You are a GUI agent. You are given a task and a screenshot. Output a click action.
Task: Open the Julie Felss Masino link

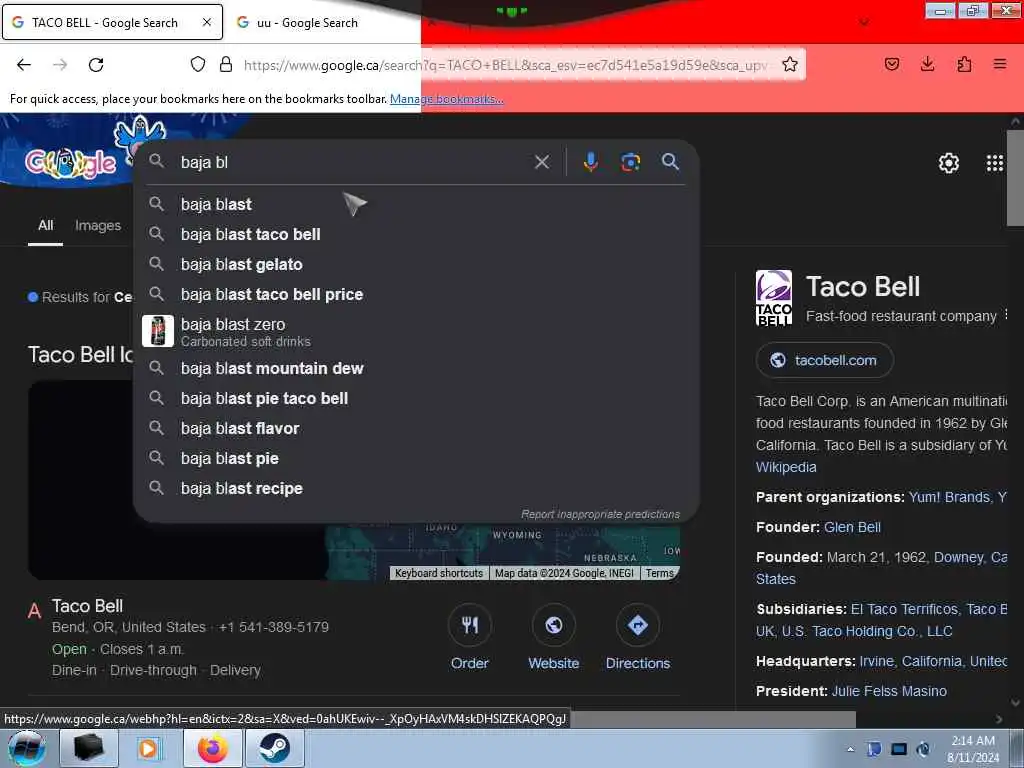click(x=889, y=691)
